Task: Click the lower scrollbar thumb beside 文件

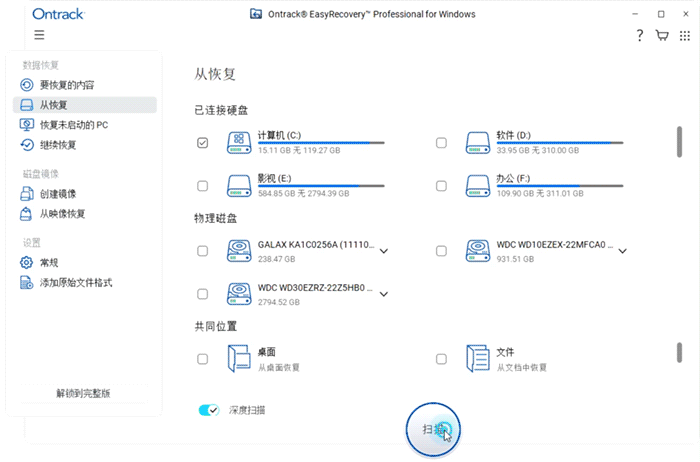Action: coord(679,353)
